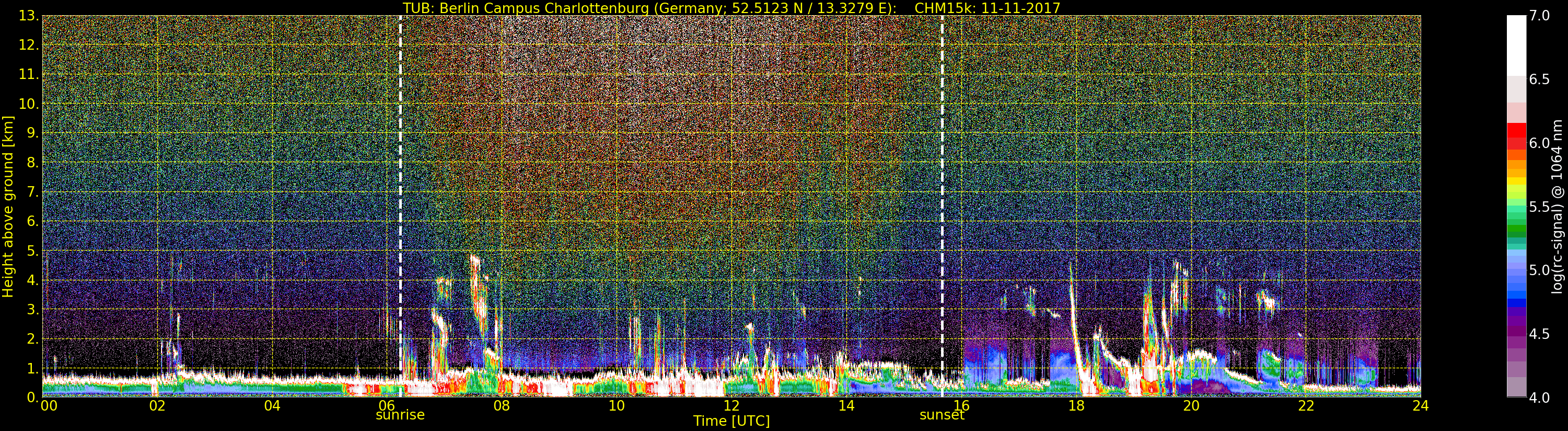Click the 'log(rc-signal) @ 1064 nm' colorbar label
Screen dimensions: 1568x431
pos(1557,207)
